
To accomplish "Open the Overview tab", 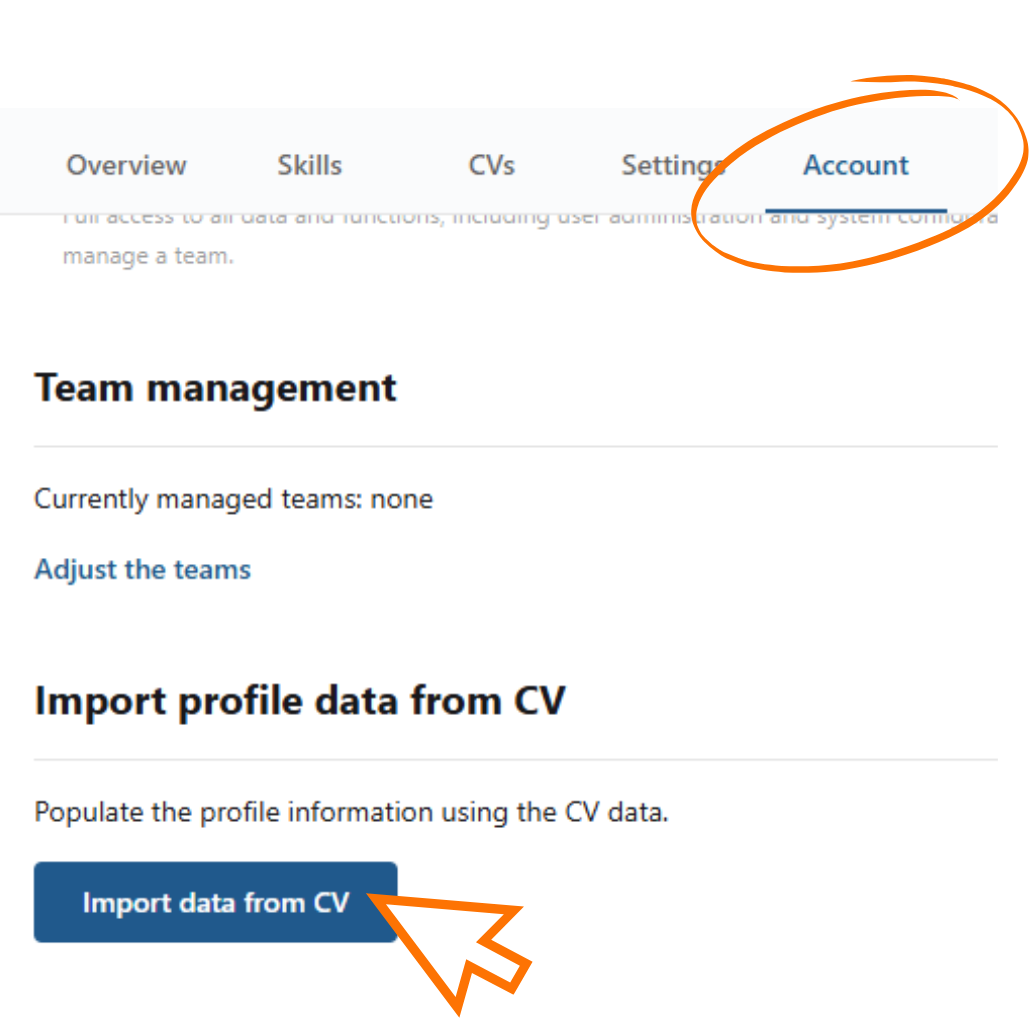I will 126,165.
